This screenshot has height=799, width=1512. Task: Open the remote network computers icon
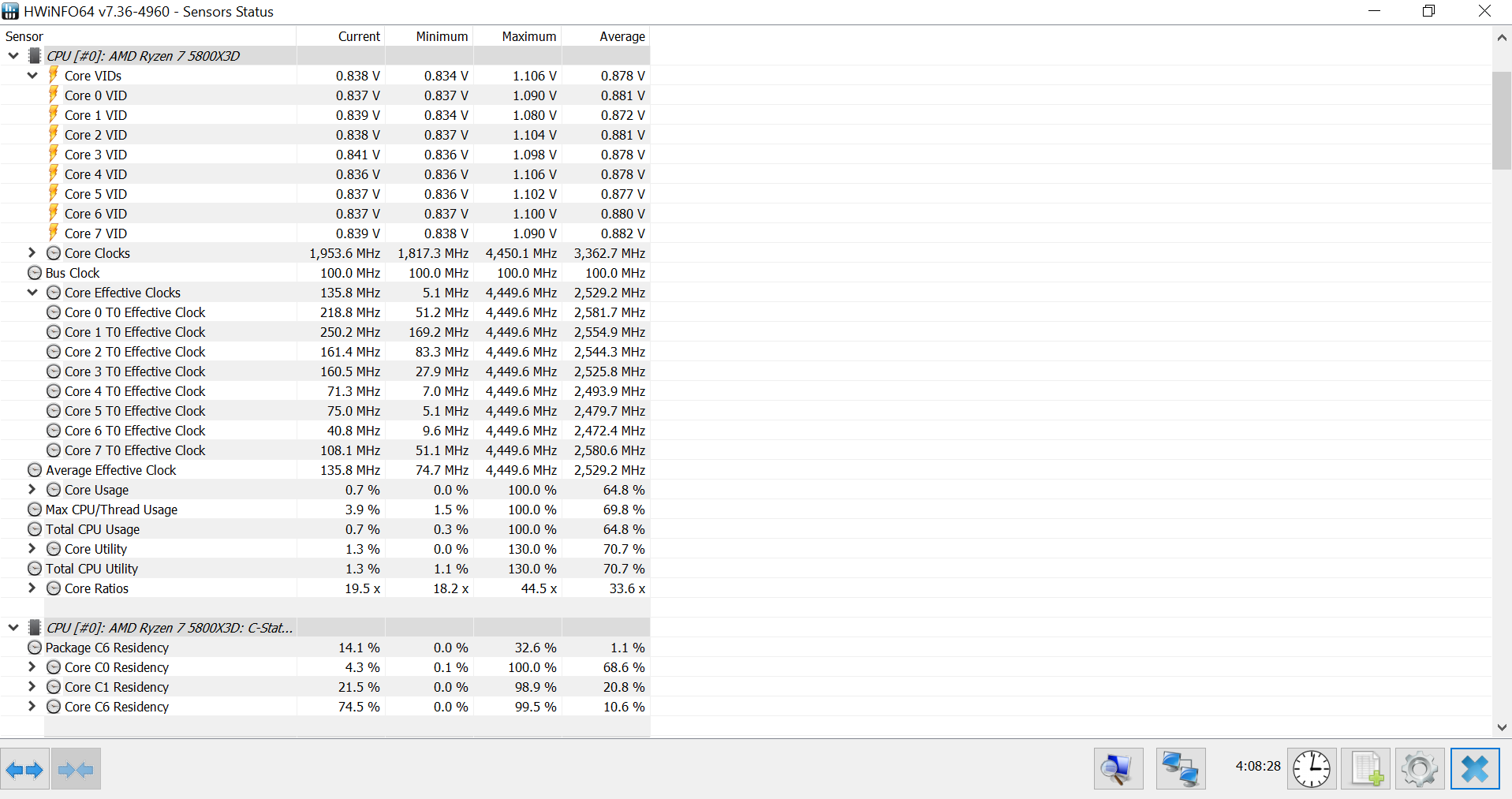point(1181,769)
